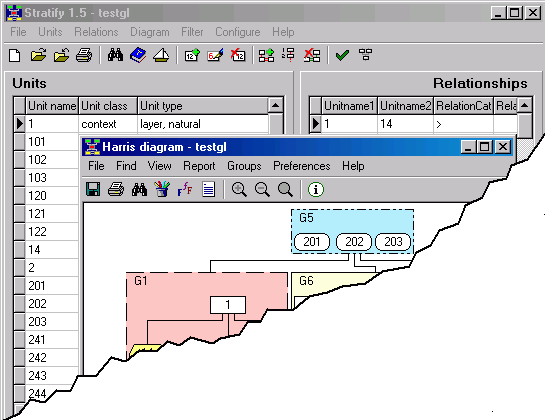This screenshot has width=545, height=420.
Task: Click the colored pencils cup icon
Action: coord(162,189)
